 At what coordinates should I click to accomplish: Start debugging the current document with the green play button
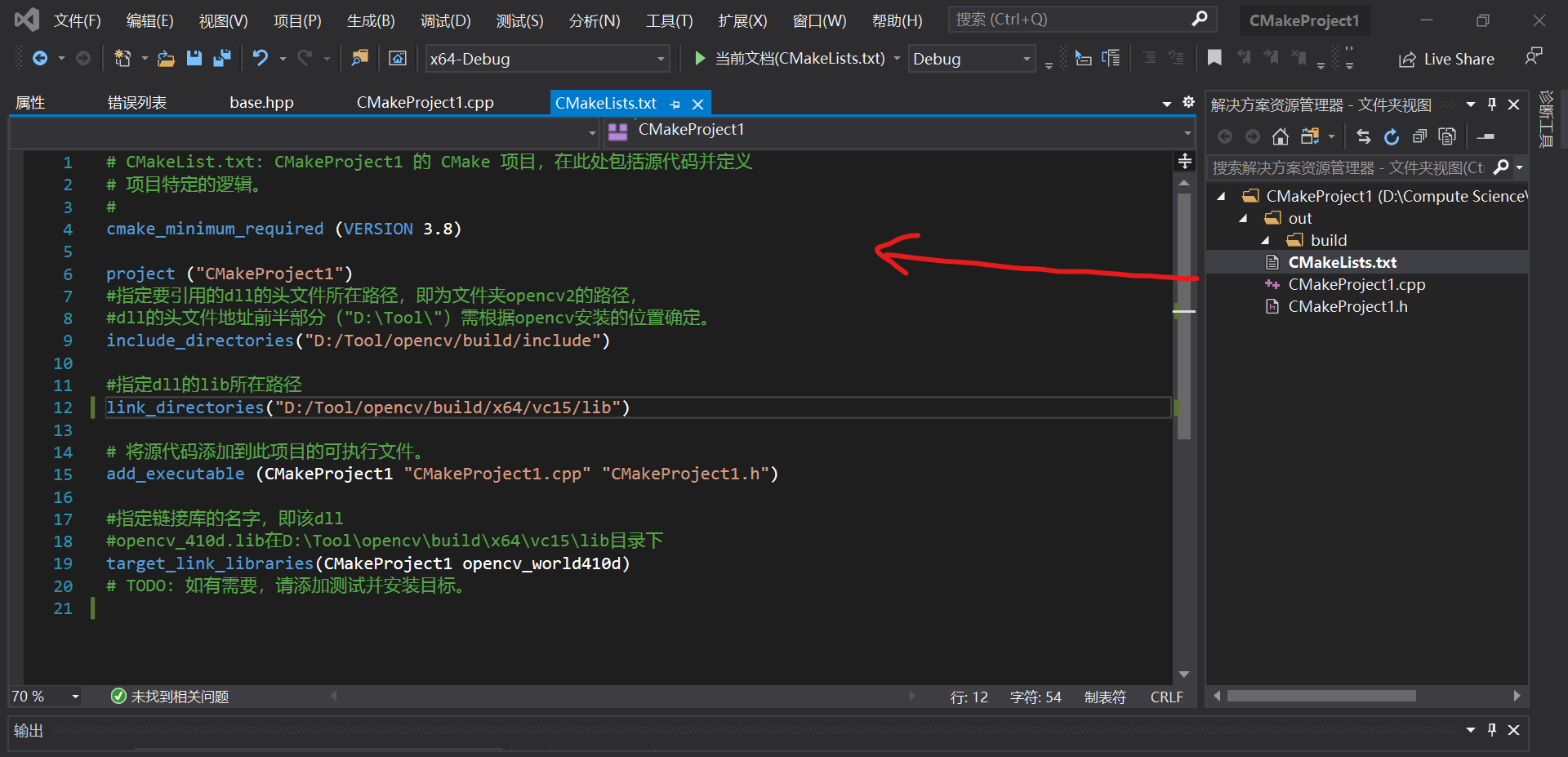pyautogui.click(x=700, y=58)
